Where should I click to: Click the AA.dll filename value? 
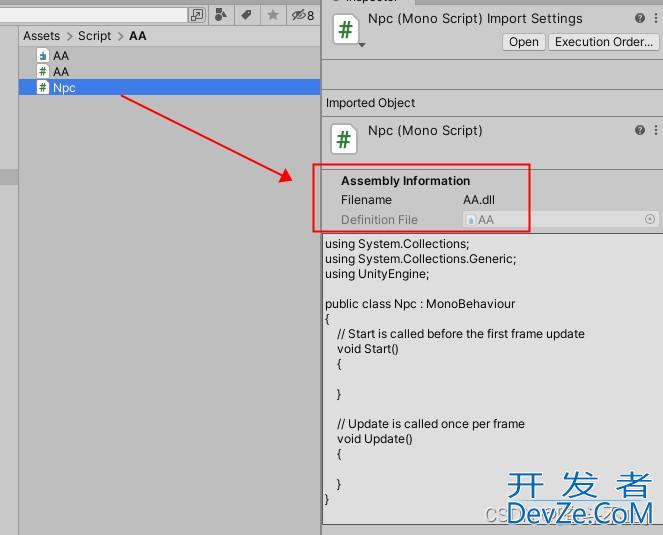point(479,200)
